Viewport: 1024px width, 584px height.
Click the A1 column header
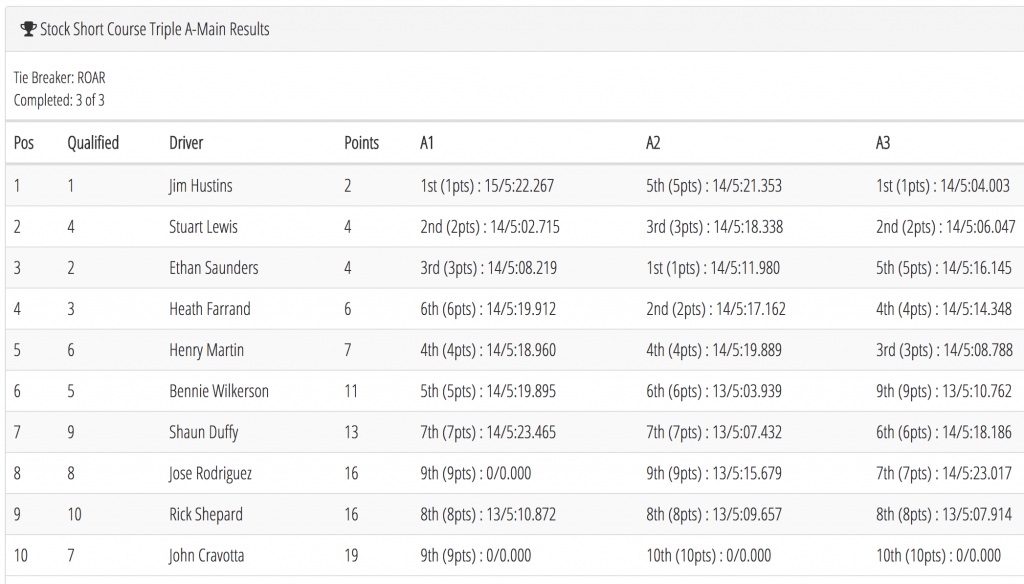pos(426,142)
